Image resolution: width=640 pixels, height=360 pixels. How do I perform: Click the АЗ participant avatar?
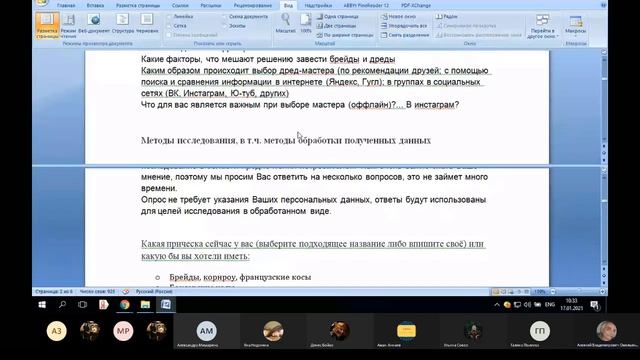pos(56,331)
